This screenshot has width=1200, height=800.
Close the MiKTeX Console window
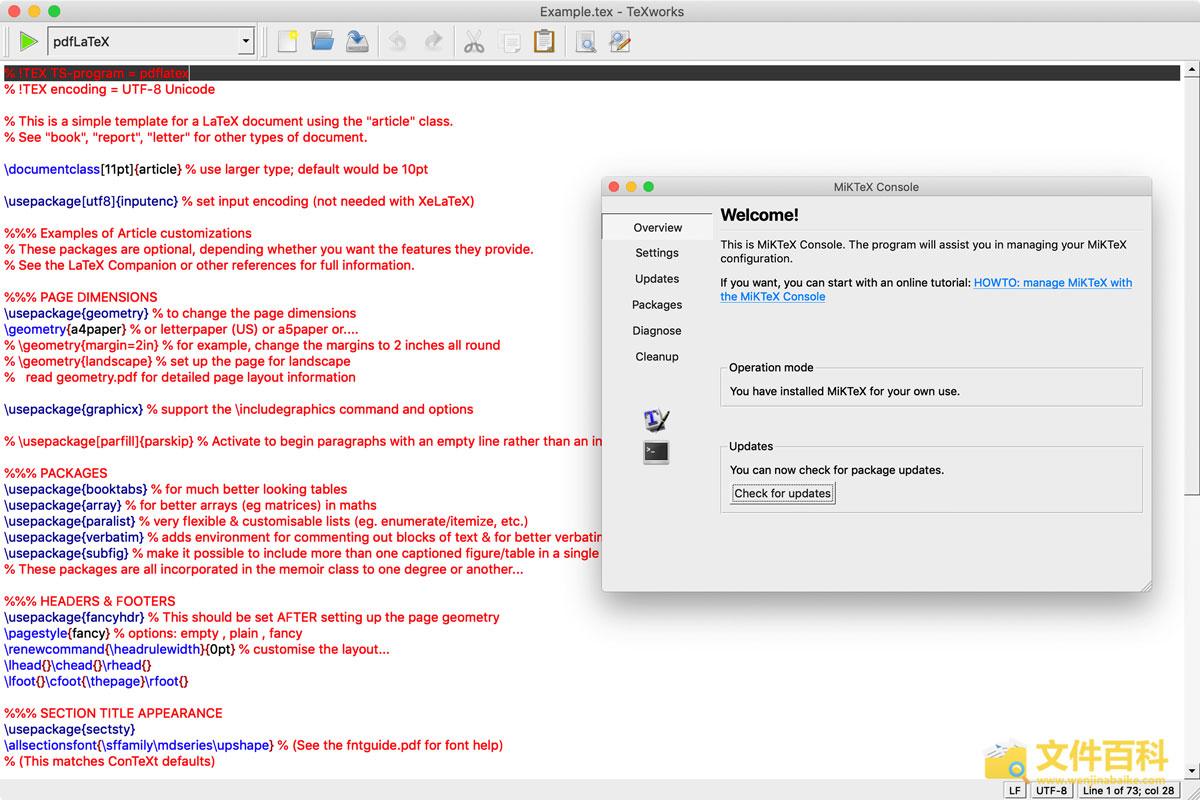pyautogui.click(x=614, y=187)
